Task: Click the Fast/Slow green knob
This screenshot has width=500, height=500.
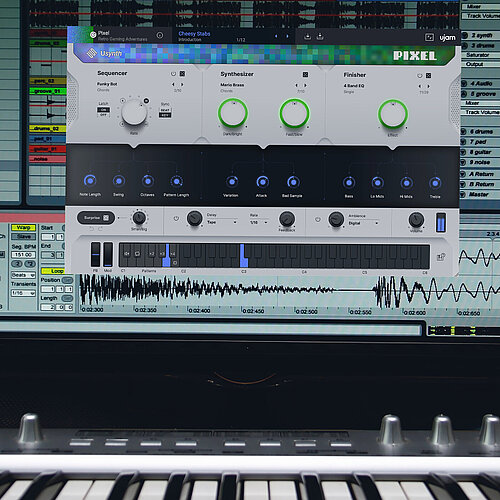Action: 294,113
